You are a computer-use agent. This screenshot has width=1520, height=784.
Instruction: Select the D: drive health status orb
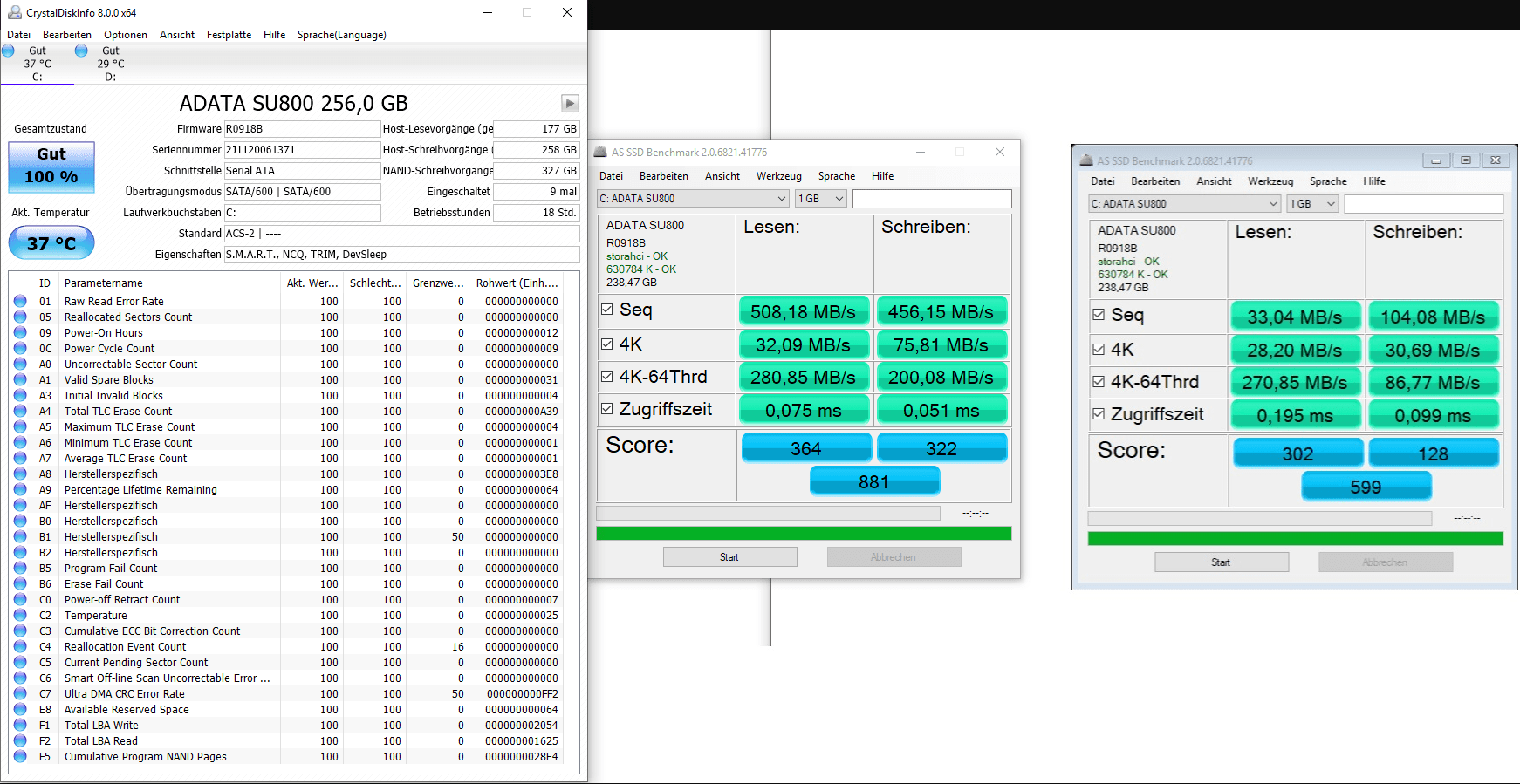pyautogui.click(x=81, y=51)
